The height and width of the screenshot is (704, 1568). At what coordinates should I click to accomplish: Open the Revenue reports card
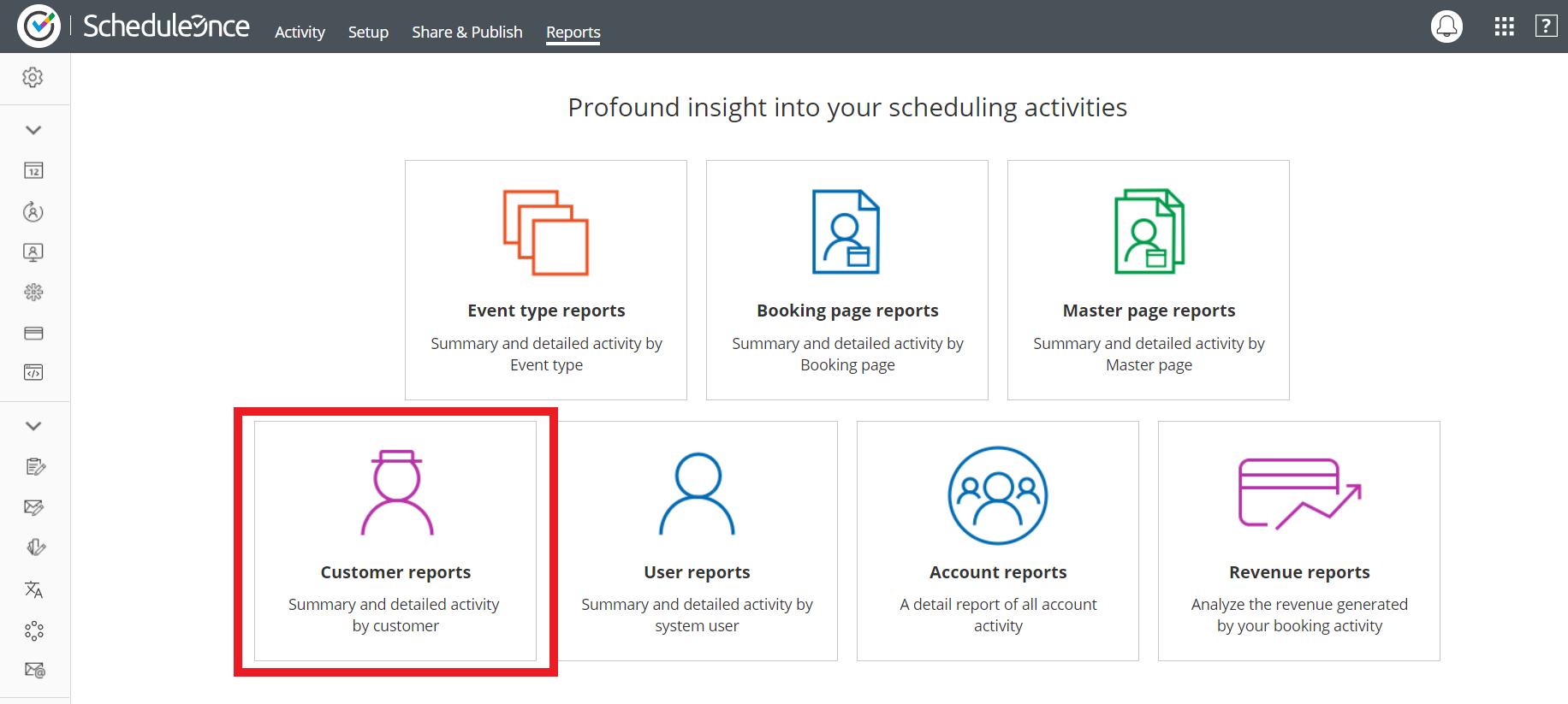[x=1298, y=541]
